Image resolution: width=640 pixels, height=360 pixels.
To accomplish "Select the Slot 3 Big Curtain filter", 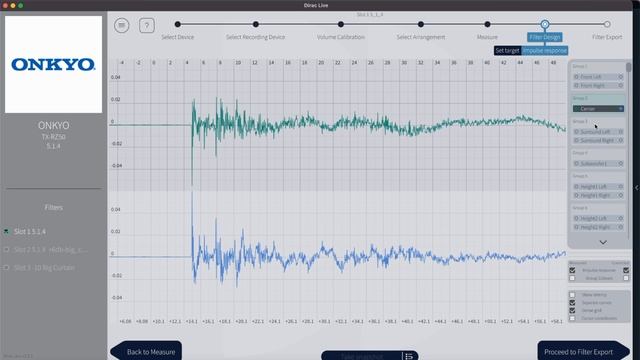I will pos(44,268).
